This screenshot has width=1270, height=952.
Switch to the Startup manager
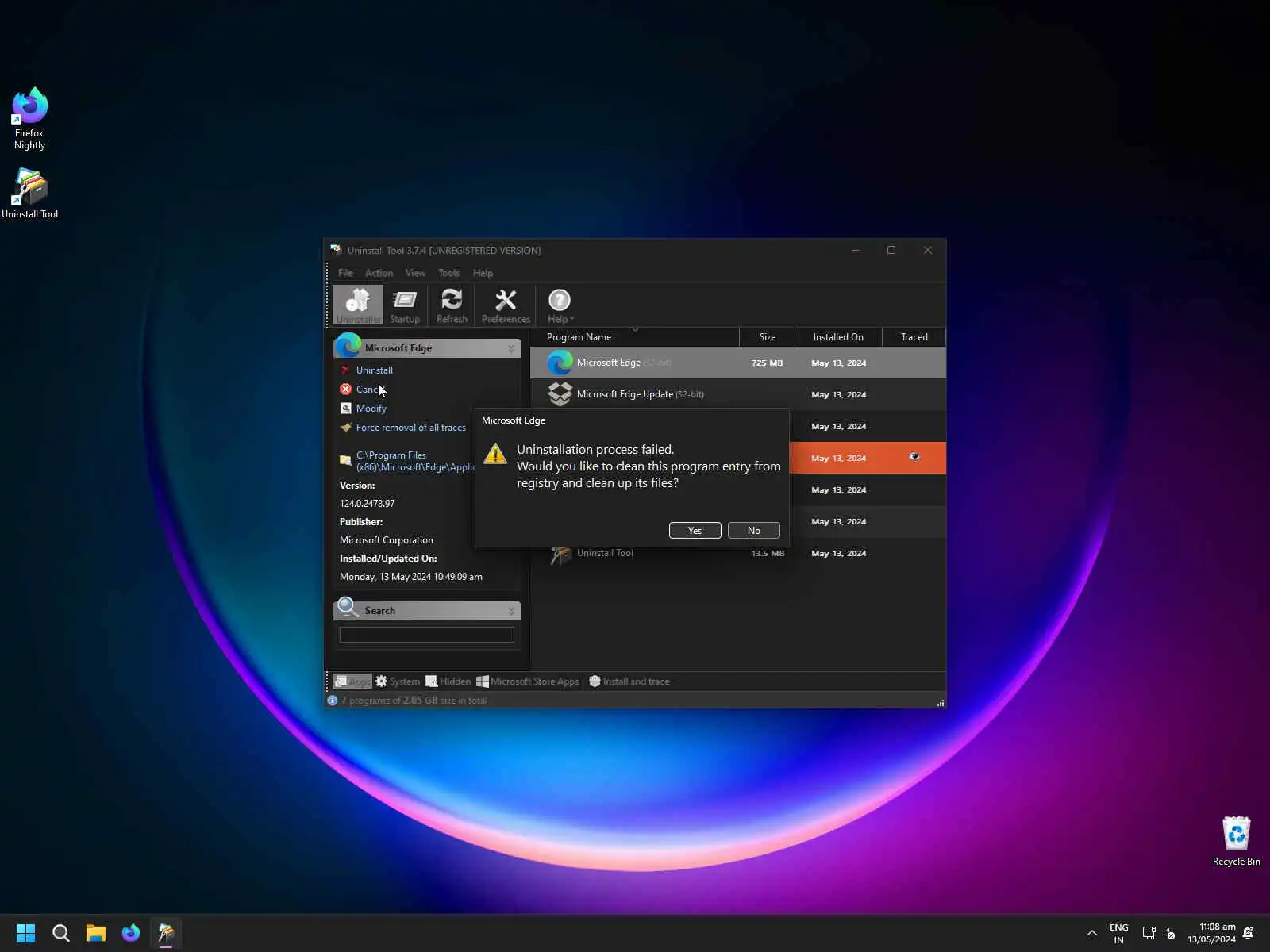405,305
